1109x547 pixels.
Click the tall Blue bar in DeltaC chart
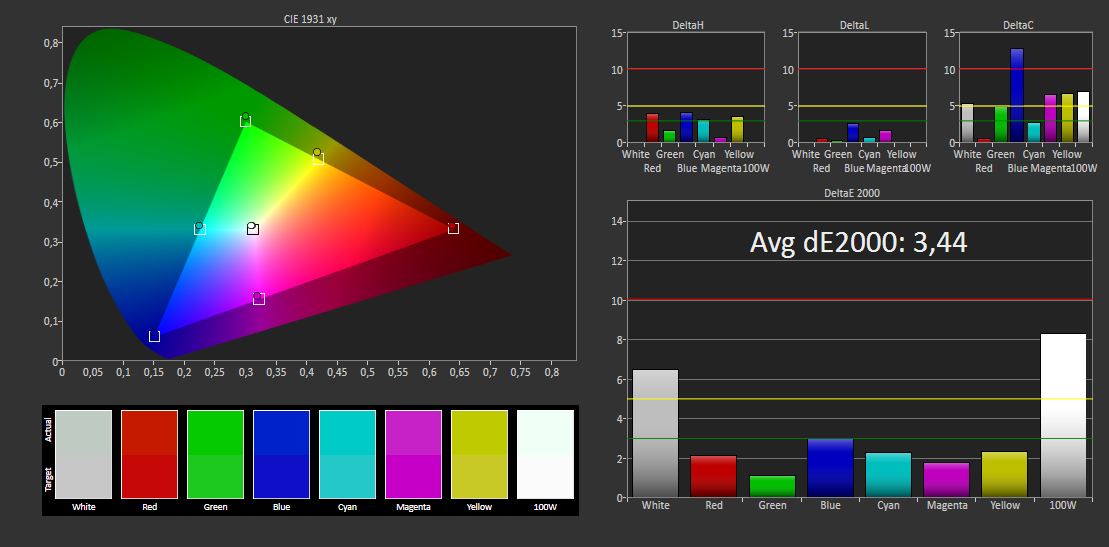(1017, 96)
